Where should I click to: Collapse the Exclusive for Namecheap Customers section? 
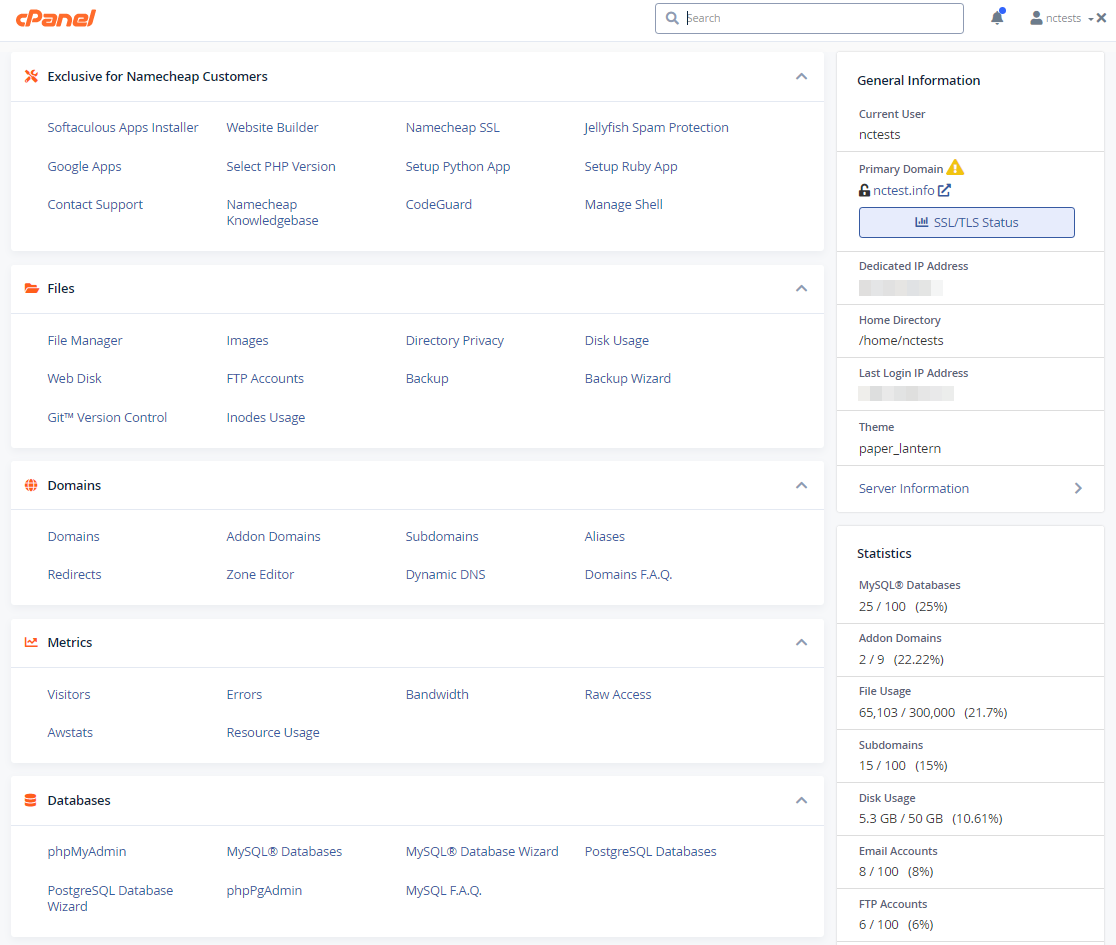point(801,76)
